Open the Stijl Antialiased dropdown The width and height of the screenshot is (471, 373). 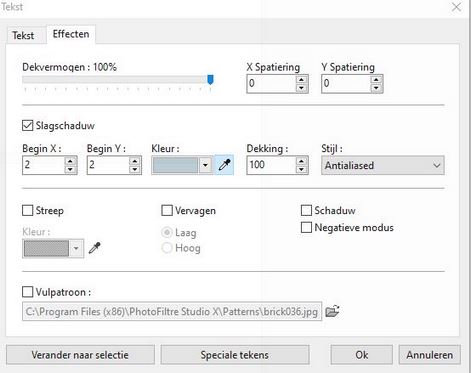point(383,165)
